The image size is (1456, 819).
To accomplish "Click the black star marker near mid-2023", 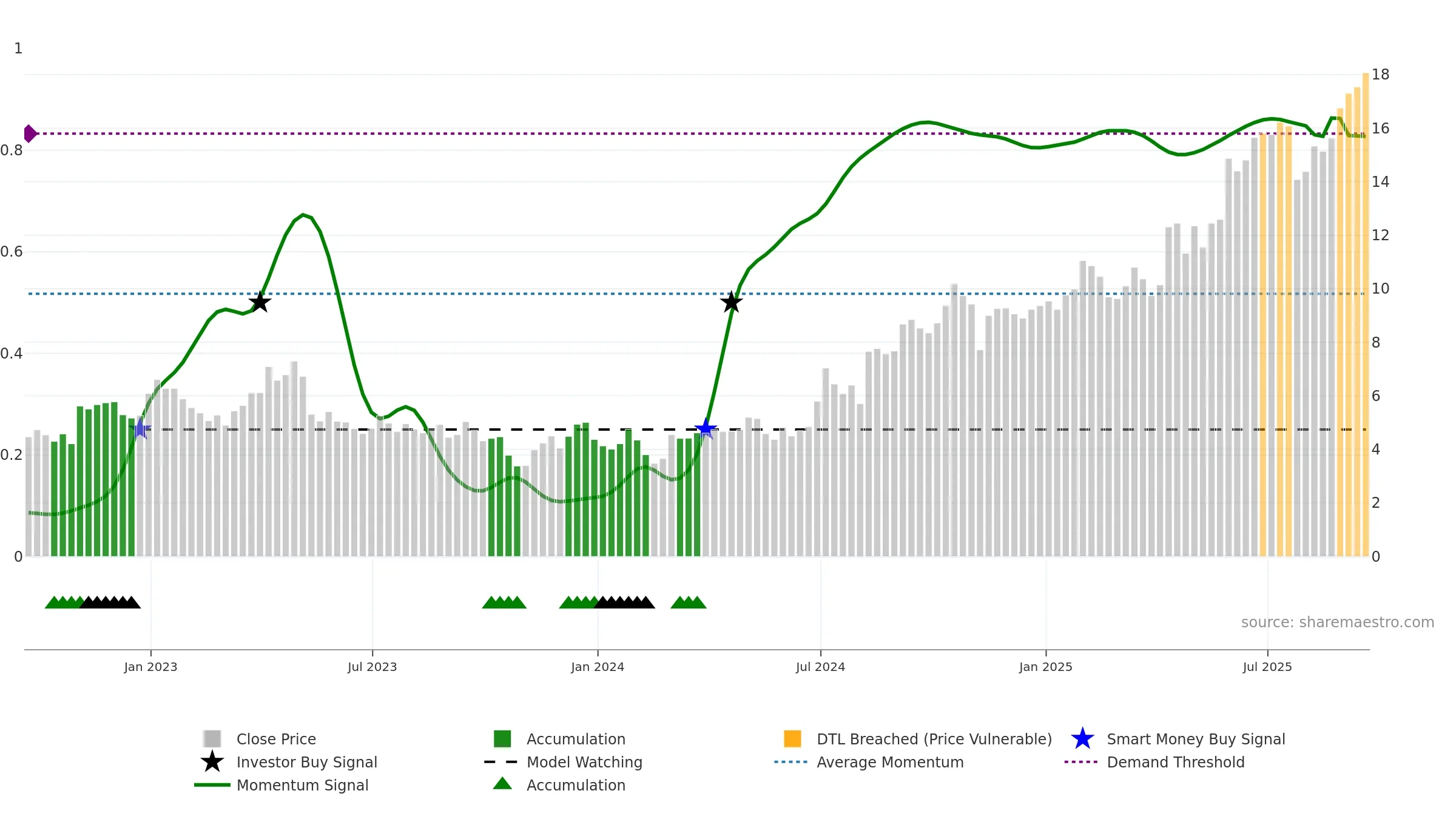I will point(260,302).
